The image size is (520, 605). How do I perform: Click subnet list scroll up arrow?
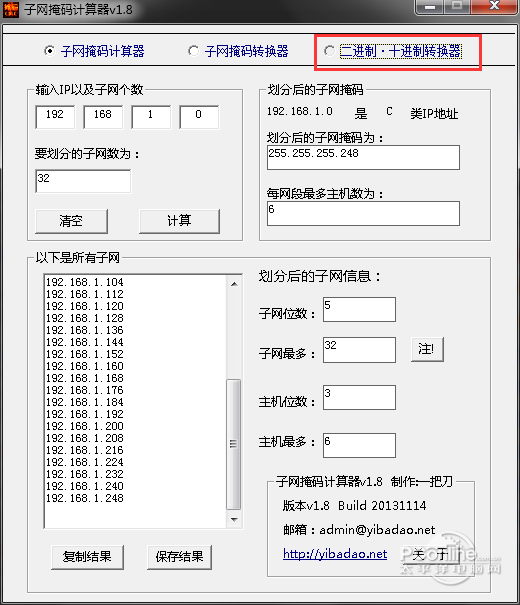point(234,284)
